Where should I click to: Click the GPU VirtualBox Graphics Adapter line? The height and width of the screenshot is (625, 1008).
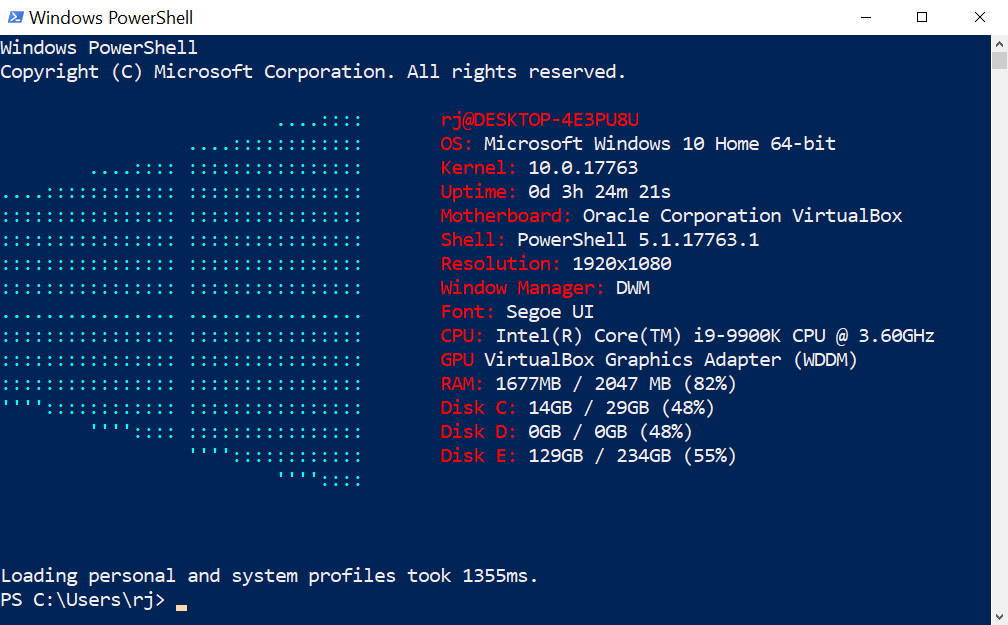(648, 359)
